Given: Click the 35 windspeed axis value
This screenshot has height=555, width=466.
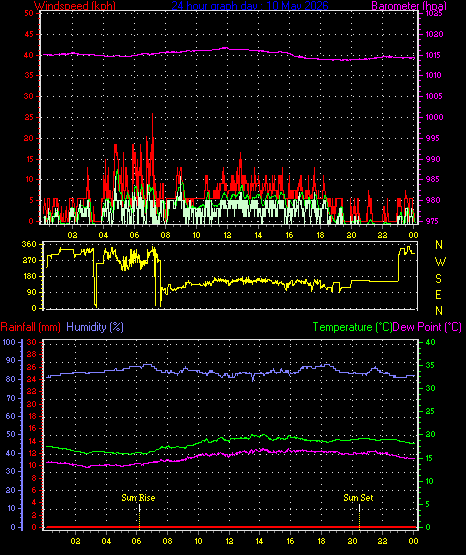Looking at the screenshot, I should click(29, 75).
